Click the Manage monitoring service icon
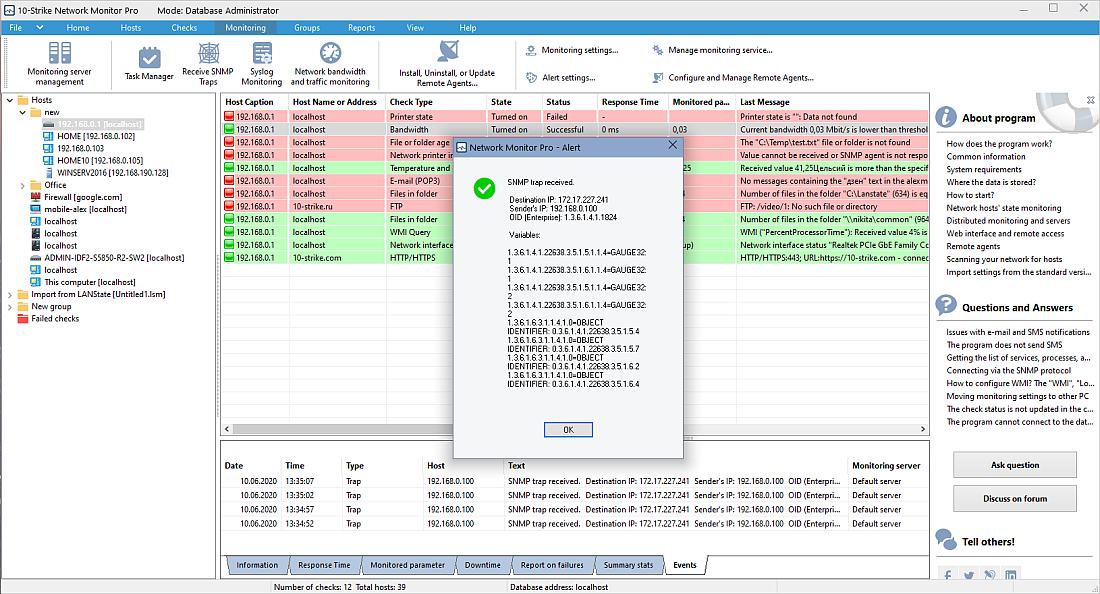Screen dimensions: 1100x594 click(x=658, y=49)
